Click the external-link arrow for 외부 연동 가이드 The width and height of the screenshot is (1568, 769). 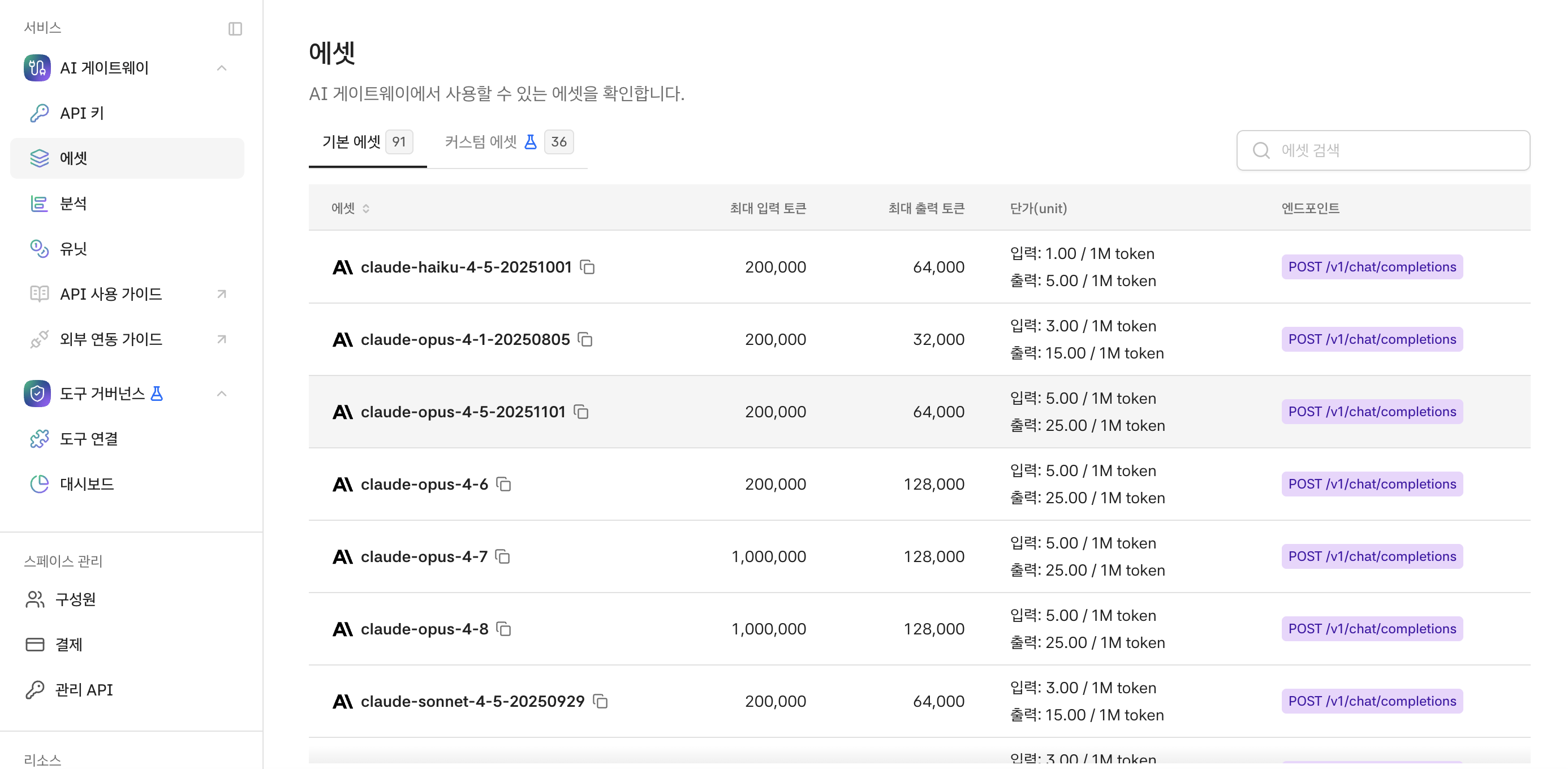(x=222, y=339)
